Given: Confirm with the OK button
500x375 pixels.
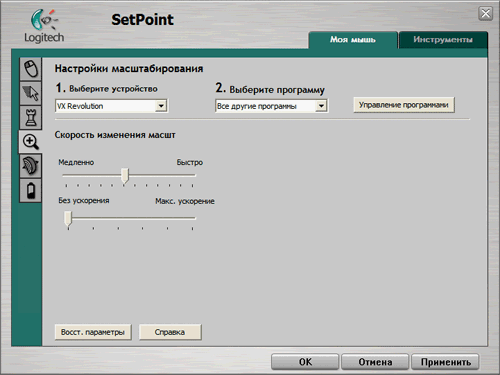Looking at the screenshot, I should click(305, 362).
